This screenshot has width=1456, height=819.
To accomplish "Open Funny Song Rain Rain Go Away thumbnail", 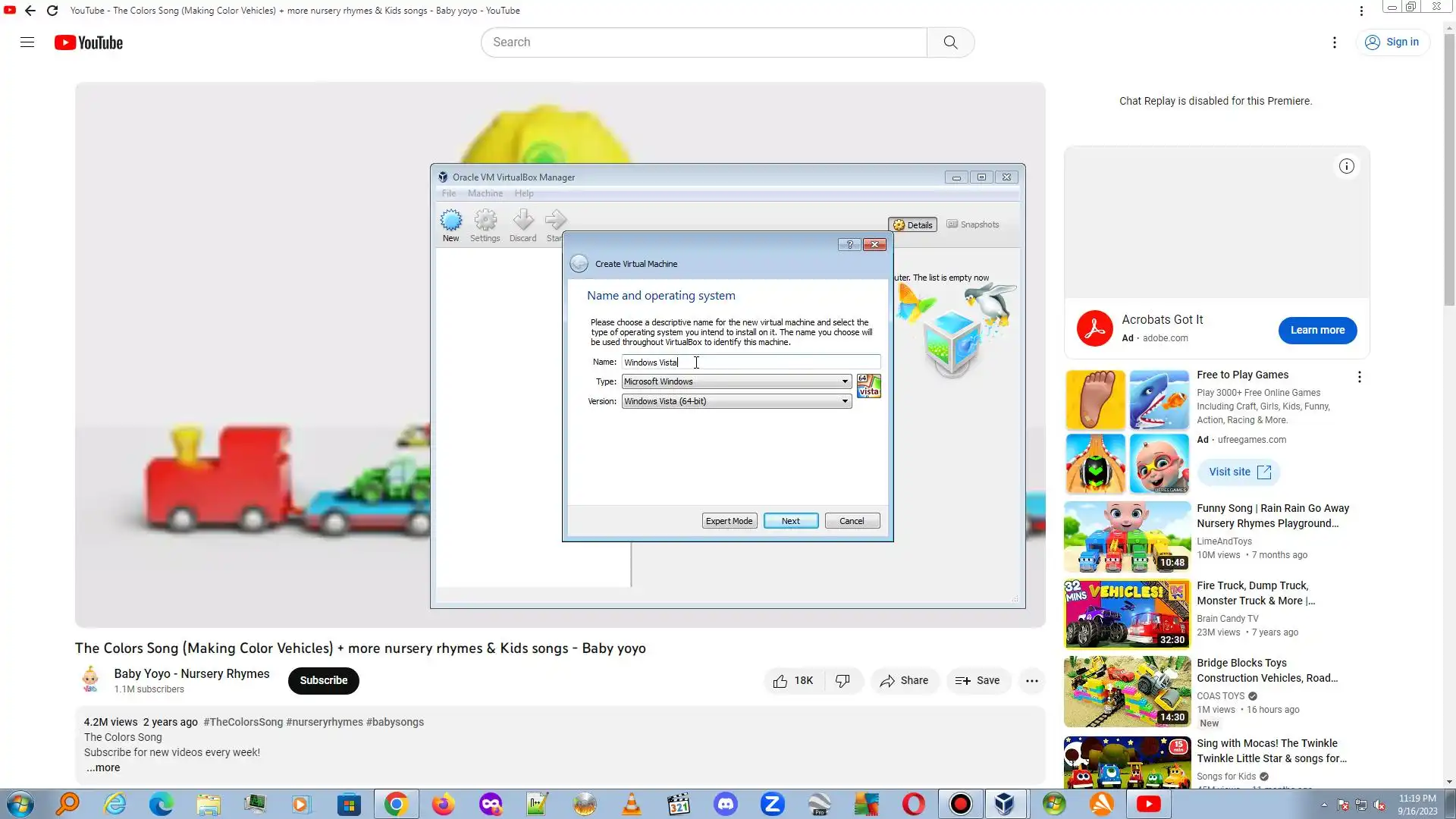I will [x=1127, y=537].
